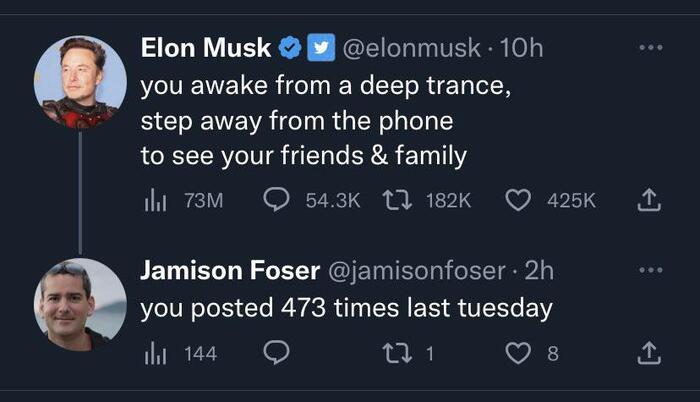Reply to Jamison Foser's tweet
Screen dimensions: 700x402
pyautogui.click(x=276, y=353)
